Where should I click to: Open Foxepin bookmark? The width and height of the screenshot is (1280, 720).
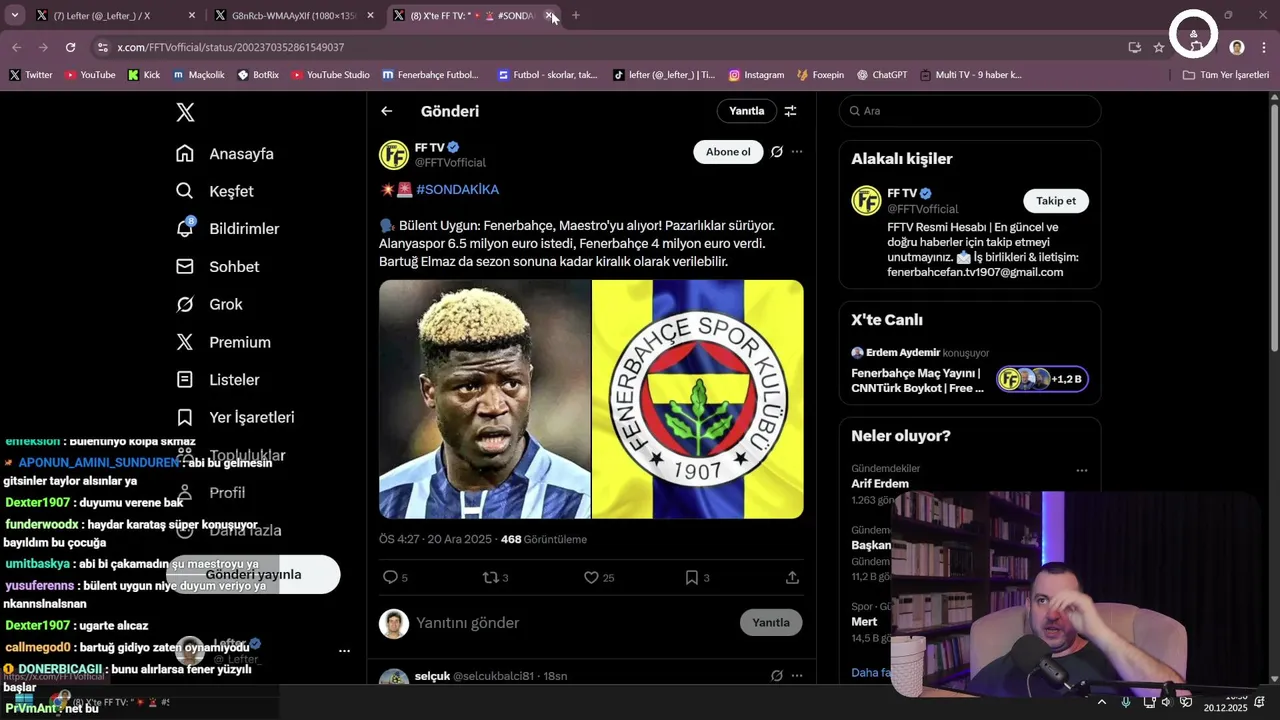coord(820,75)
